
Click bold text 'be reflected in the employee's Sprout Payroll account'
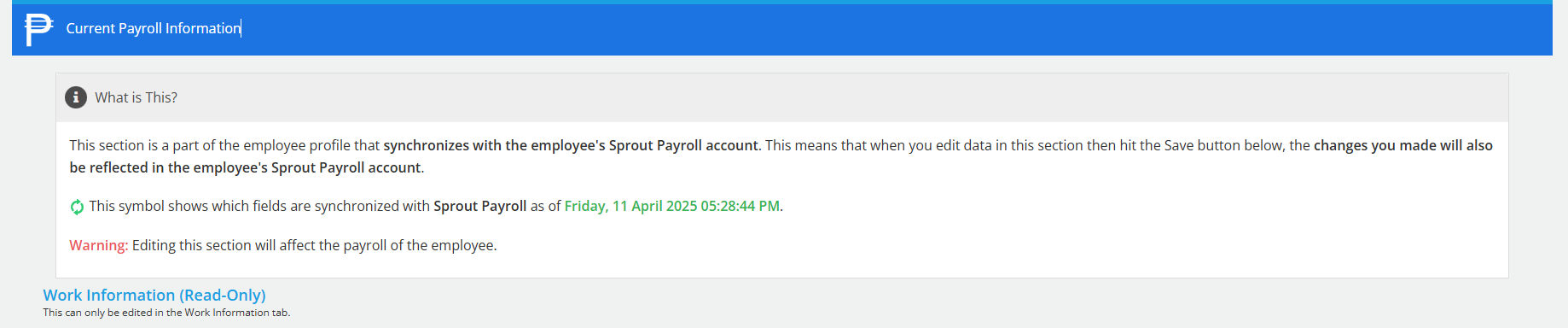[x=246, y=167]
